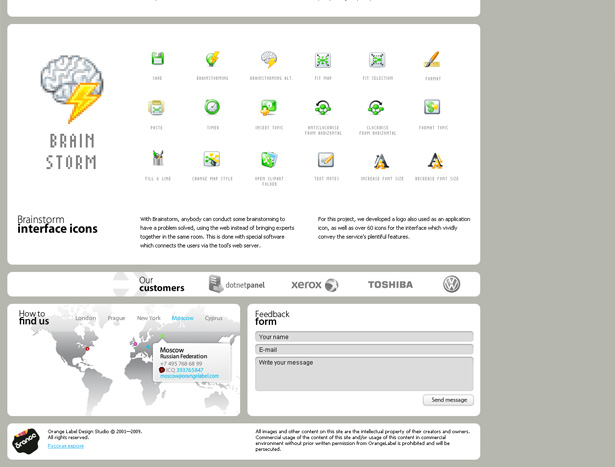Viewport: 615px width, 467px height.
Task: Click the 'How to find us' heading
Action: (34, 317)
